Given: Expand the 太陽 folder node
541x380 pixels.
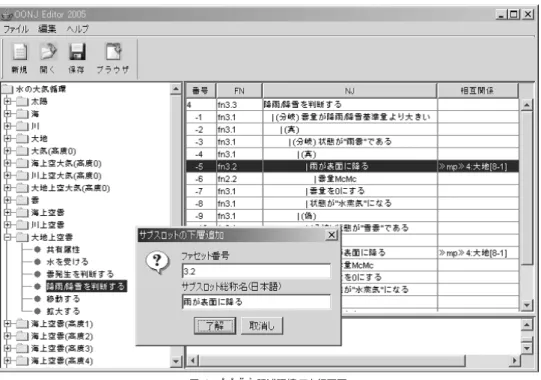Looking at the screenshot, I should (x=7, y=101).
